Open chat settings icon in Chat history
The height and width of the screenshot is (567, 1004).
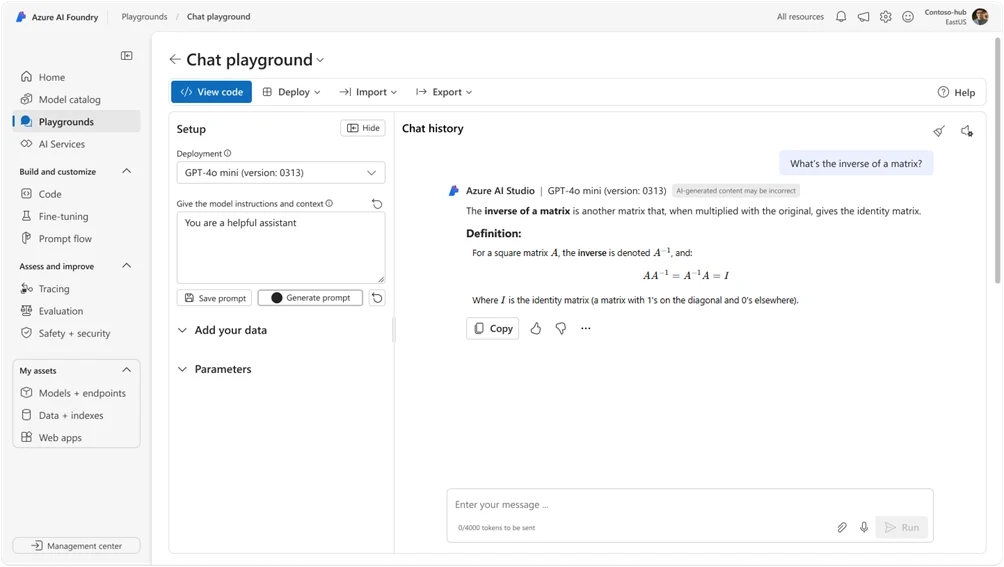click(967, 131)
